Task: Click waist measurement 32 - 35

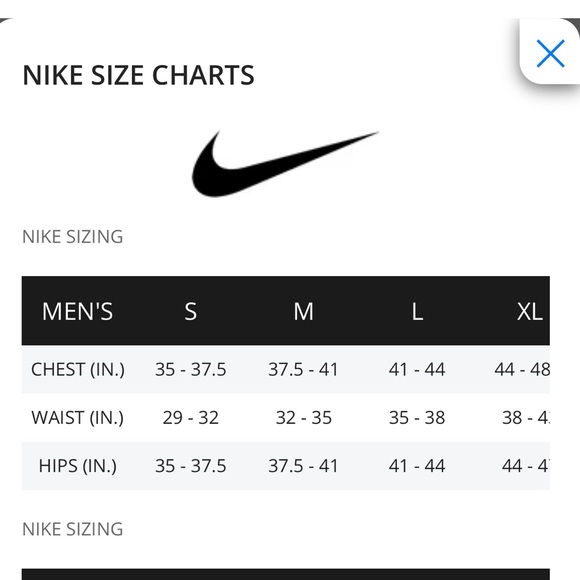Action: click(x=304, y=418)
